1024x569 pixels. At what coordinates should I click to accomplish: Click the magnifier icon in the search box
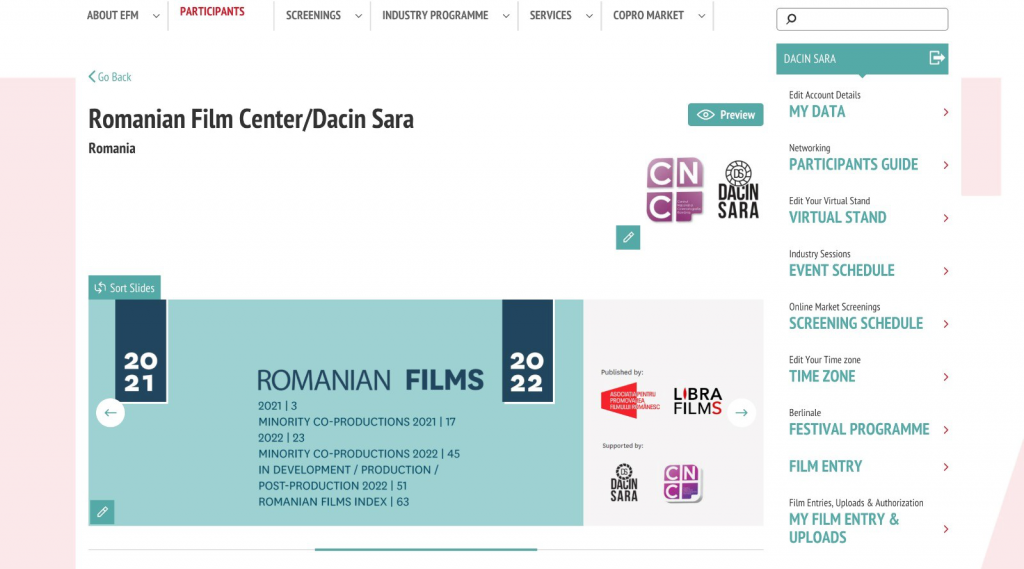pos(792,19)
